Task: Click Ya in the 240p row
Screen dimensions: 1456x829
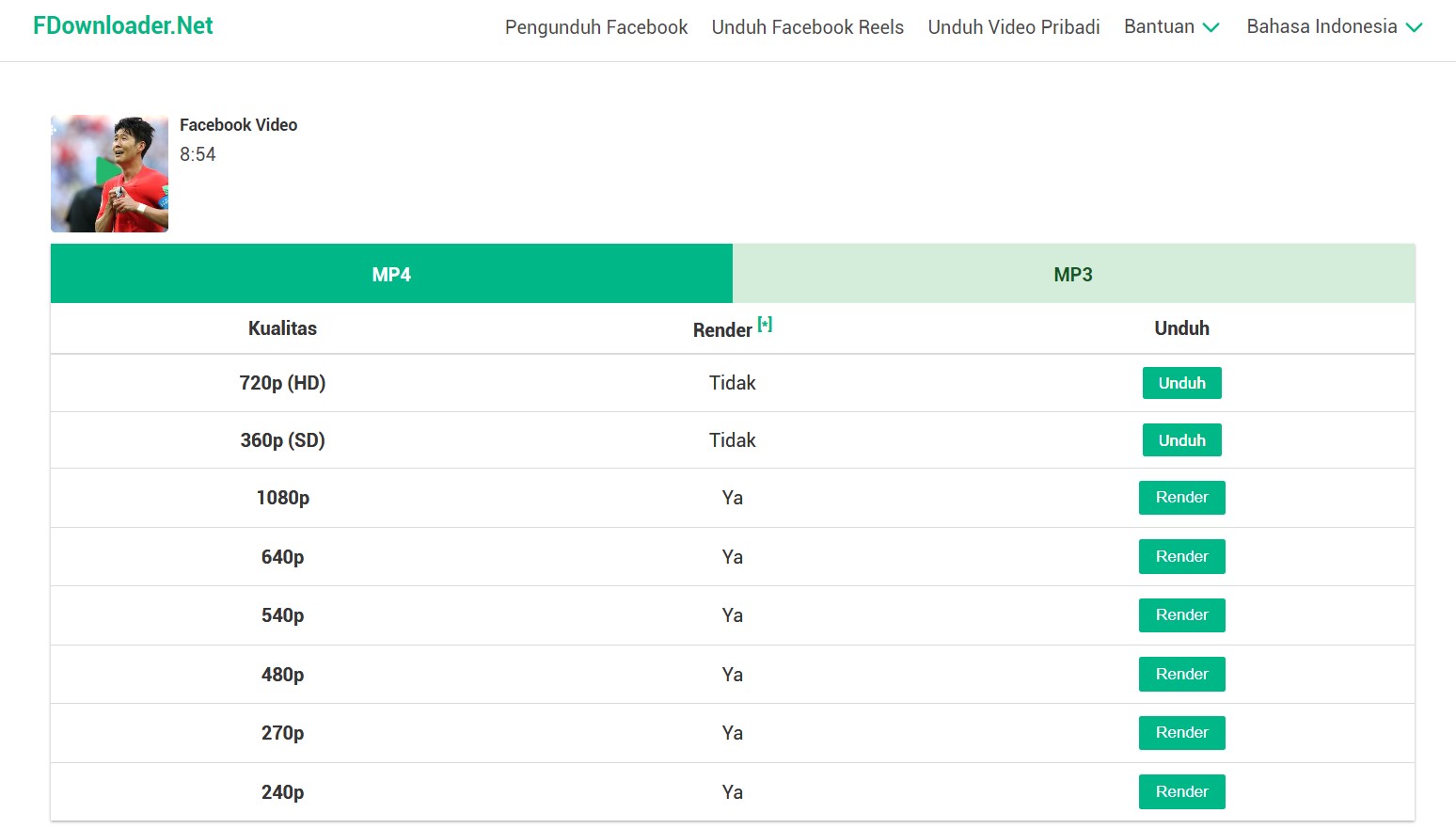Action: [733, 792]
